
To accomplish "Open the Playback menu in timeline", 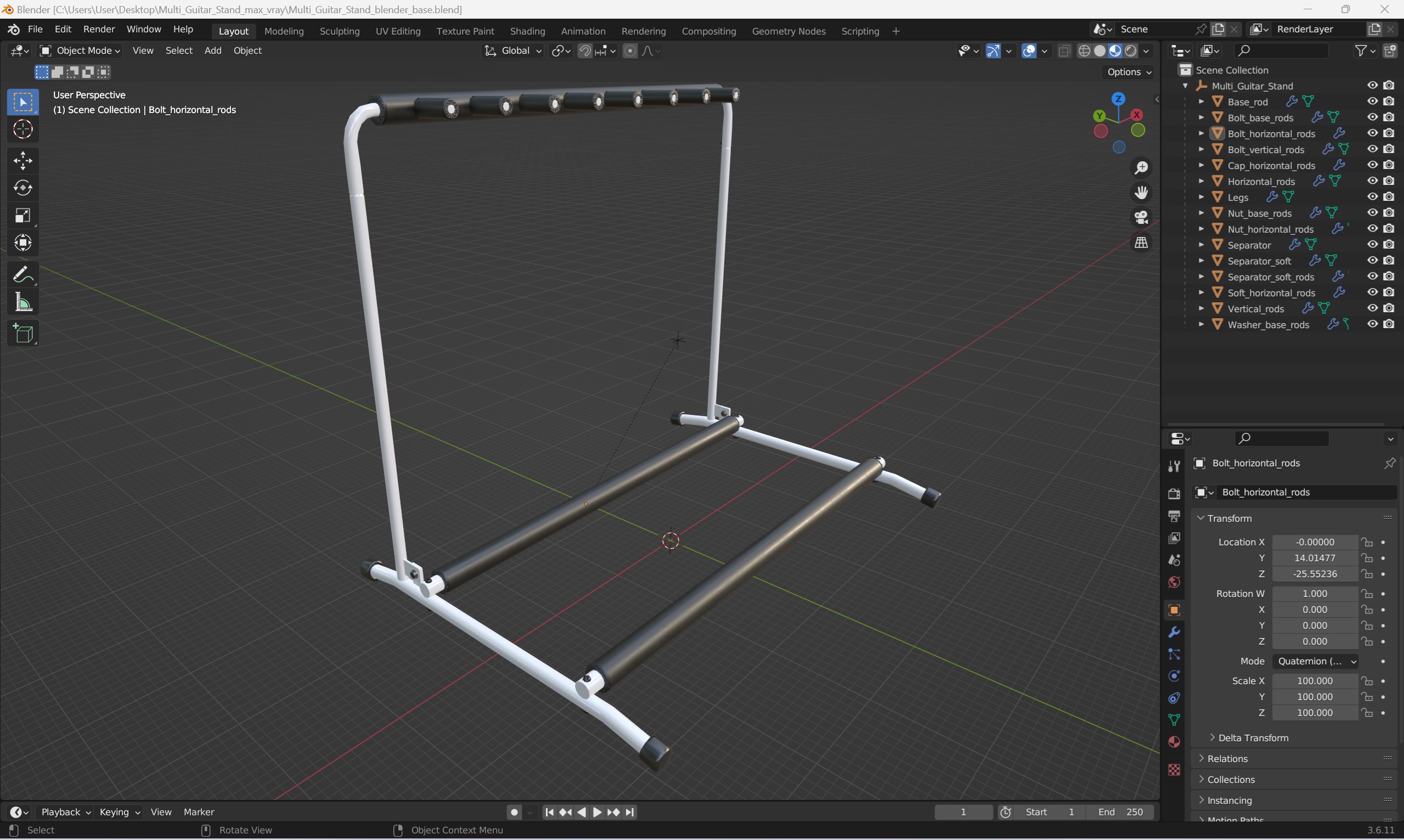I will coord(65,811).
